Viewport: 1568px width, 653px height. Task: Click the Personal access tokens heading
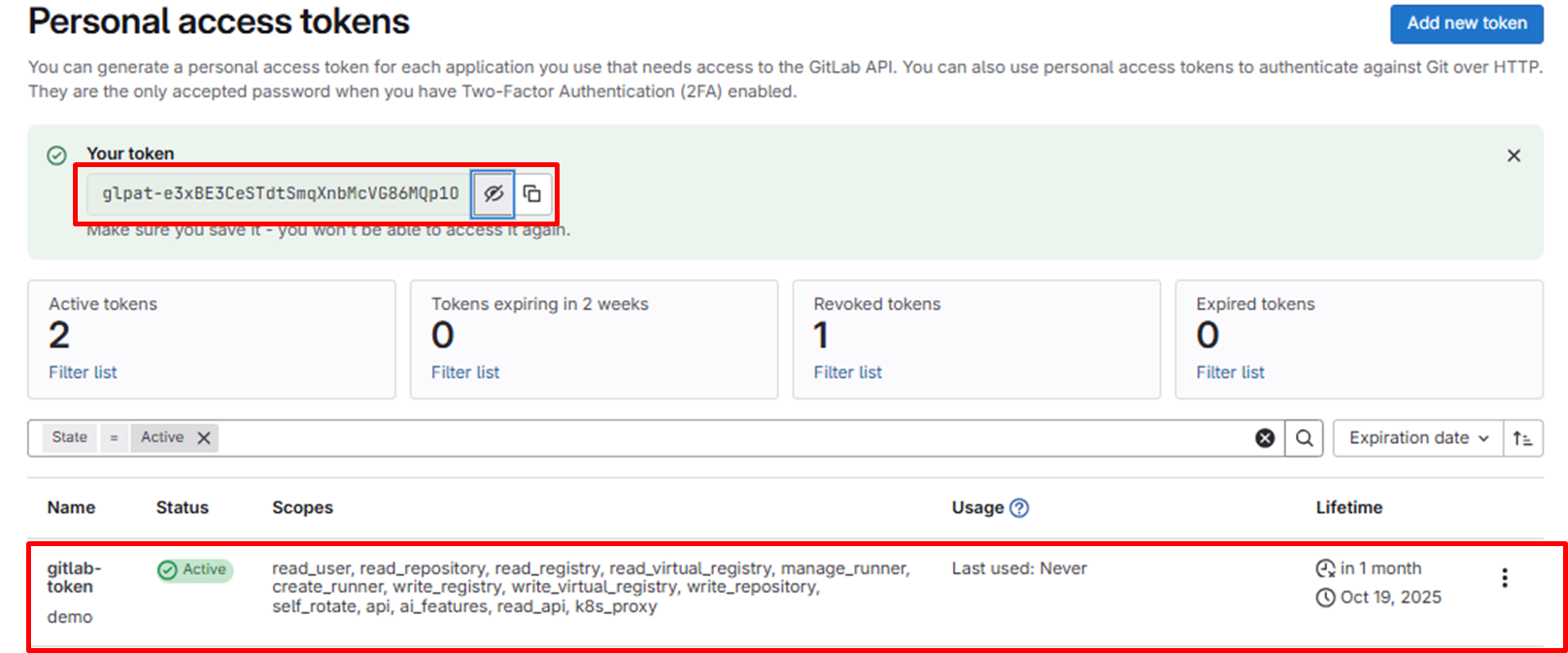click(219, 21)
